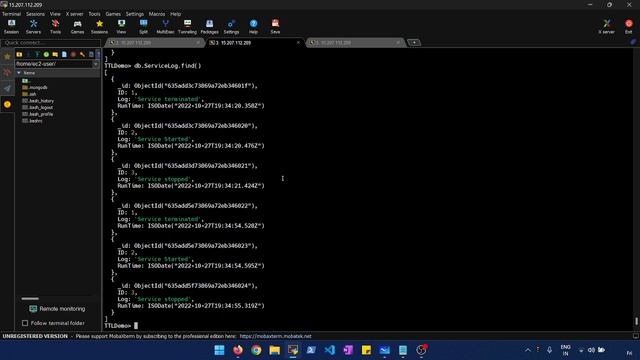Delete selected file with red SFTP icon
Viewport: 640px width, 360px height.
(x=73, y=54)
